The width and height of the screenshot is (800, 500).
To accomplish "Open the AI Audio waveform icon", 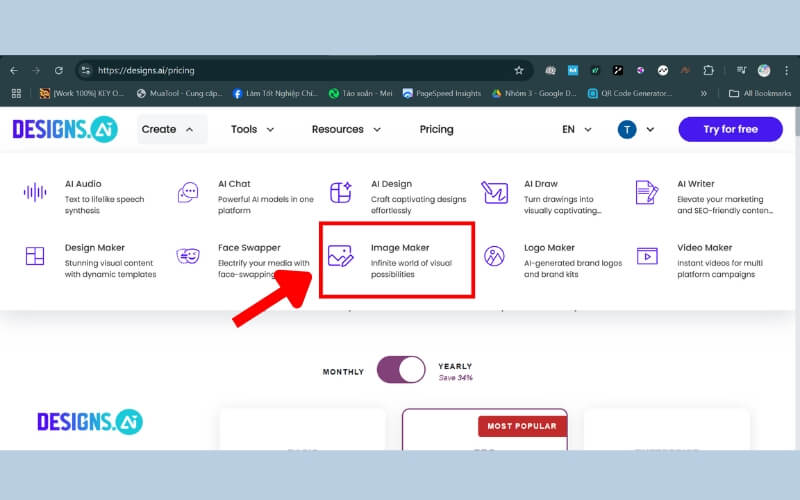I will 35,192.
